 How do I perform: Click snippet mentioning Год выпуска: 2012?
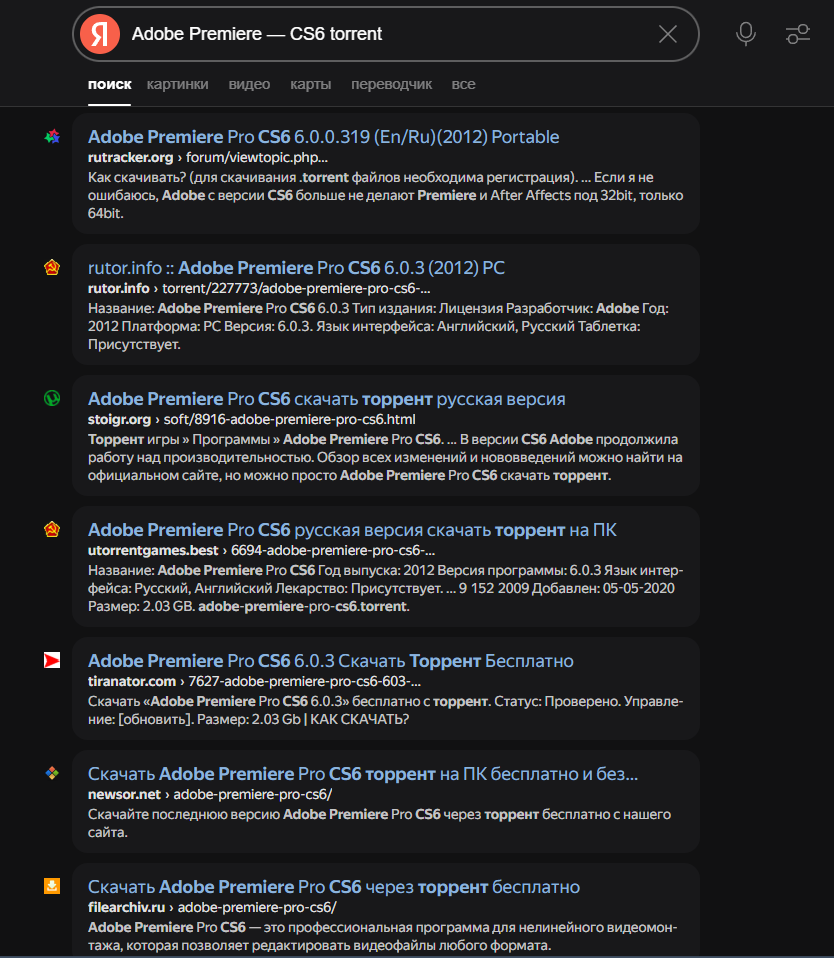point(386,588)
